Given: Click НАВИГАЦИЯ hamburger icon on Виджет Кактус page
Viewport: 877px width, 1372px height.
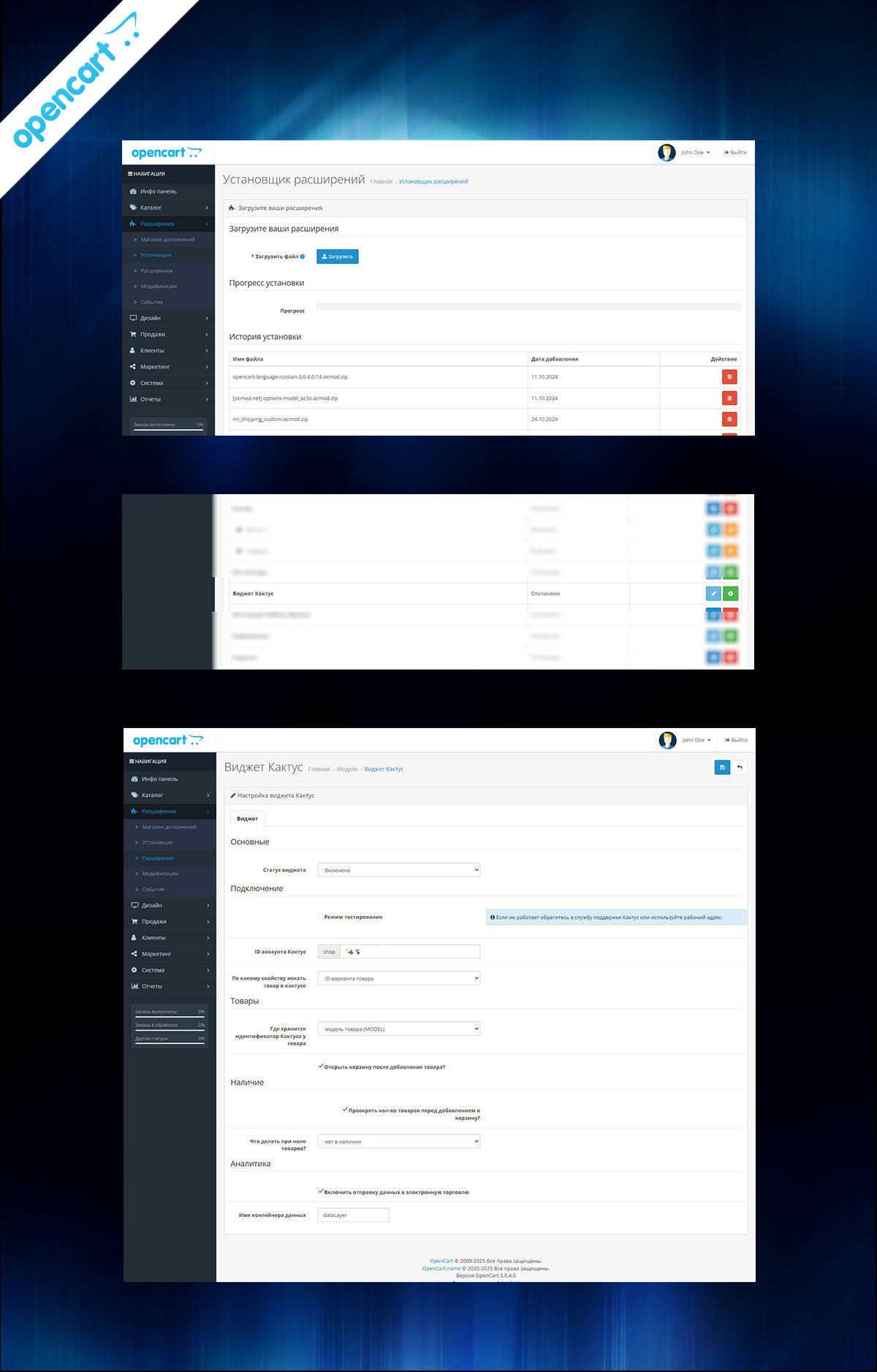Looking at the screenshot, I should pos(132,762).
